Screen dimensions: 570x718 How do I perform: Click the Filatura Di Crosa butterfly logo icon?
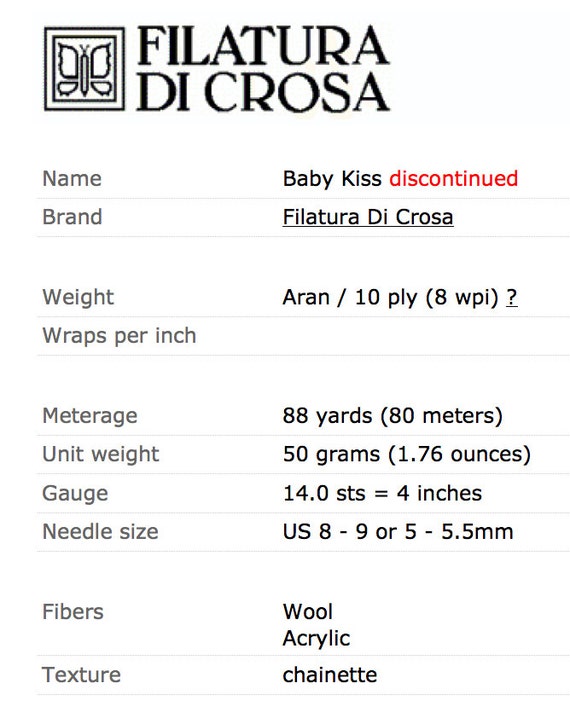(84, 69)
